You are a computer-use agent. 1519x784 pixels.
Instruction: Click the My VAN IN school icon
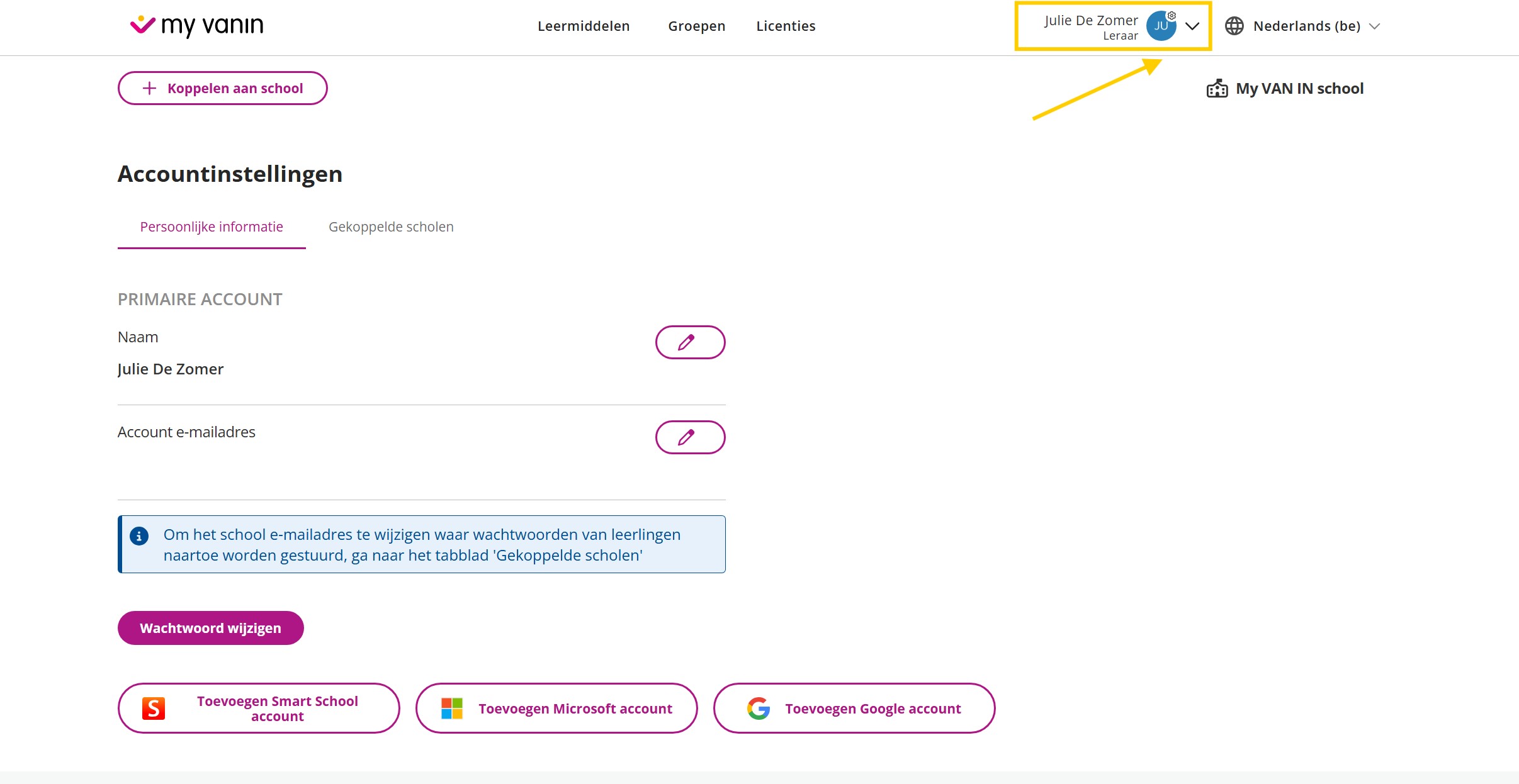(1217, 89)
